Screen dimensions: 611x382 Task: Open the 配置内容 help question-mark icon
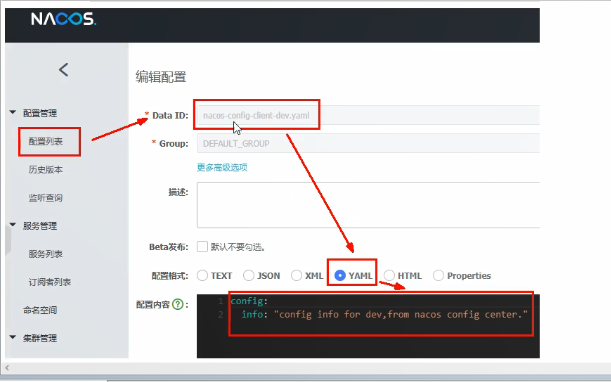pyautogui.click(x=178, y=304)
